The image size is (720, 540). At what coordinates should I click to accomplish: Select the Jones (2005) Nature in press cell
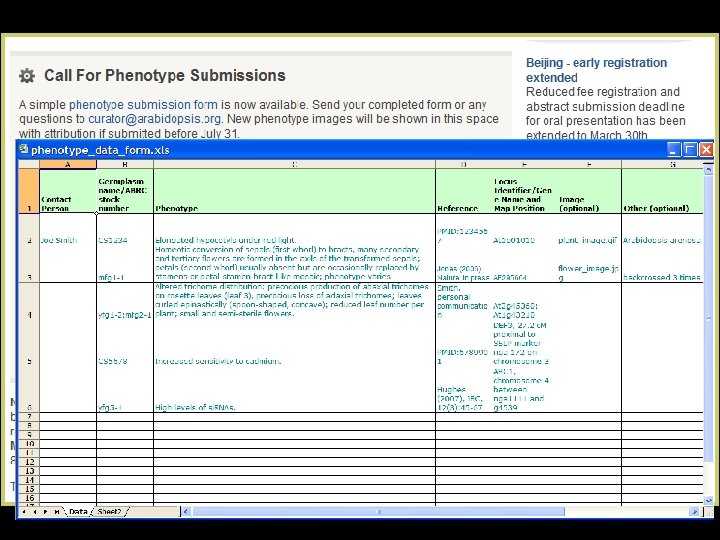tap(464, 264)
